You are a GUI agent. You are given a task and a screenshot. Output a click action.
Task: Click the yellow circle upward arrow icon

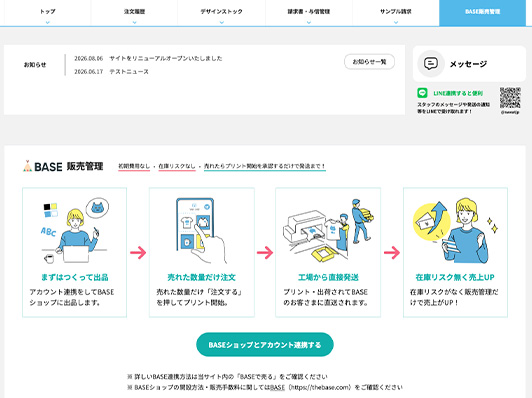(x=431, y=221)
